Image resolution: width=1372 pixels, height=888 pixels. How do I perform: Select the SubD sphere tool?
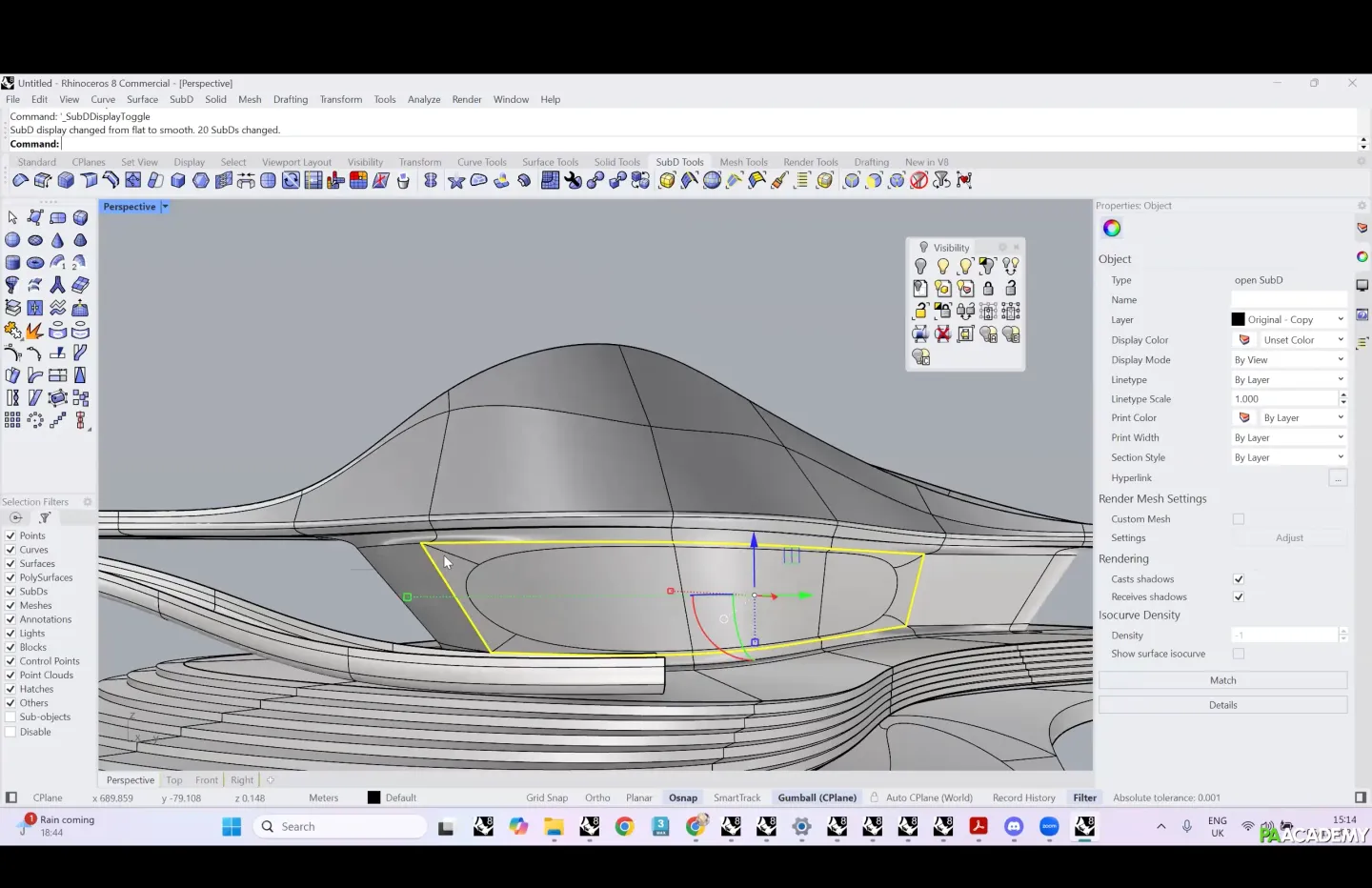tap(12, 240)
